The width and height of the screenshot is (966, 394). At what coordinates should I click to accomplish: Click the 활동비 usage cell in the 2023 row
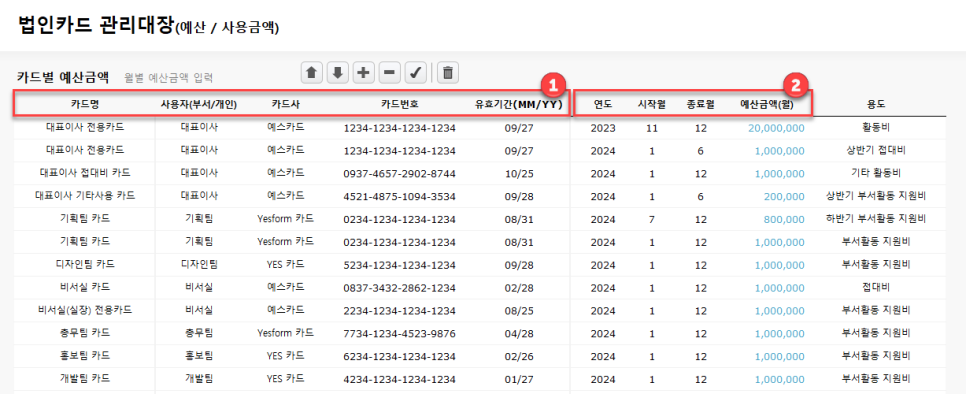click(876, 127)
